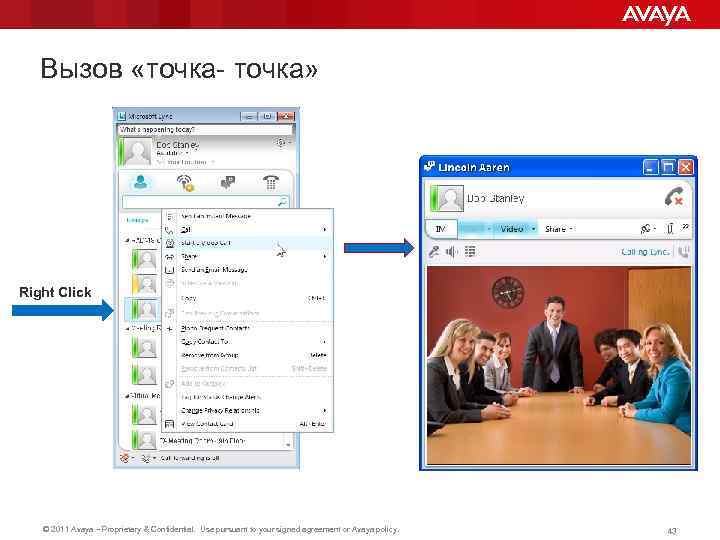Click the expand chevrons in call toolbar
720x540 pixels.
[x=685, y=227]
